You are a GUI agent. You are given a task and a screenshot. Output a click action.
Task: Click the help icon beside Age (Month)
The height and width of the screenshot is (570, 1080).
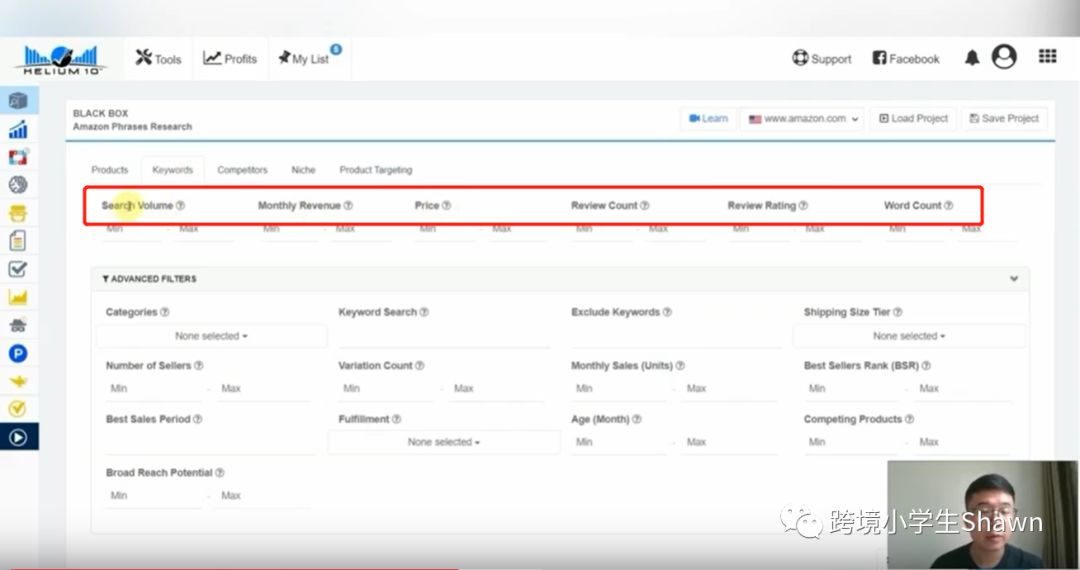tap(636, 419)
